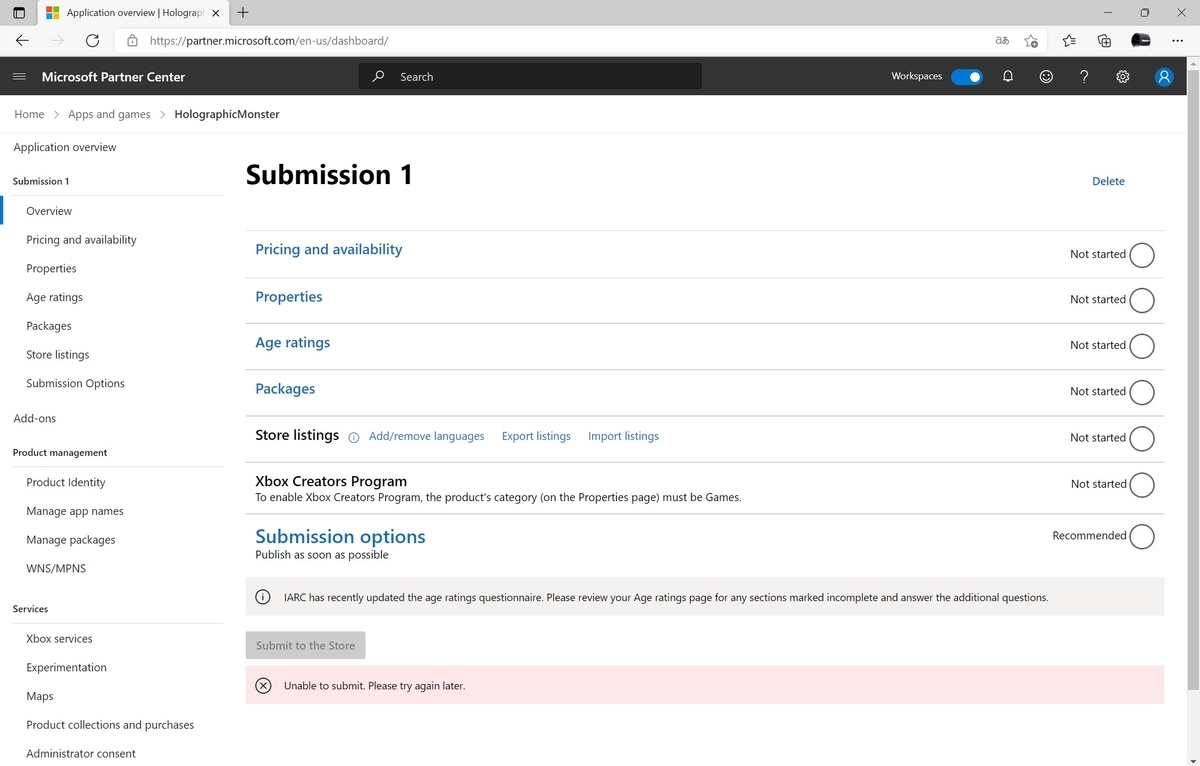The image size is (1200, 766).
Task: Click Age ratings status circle
Action: [1142, 346]
